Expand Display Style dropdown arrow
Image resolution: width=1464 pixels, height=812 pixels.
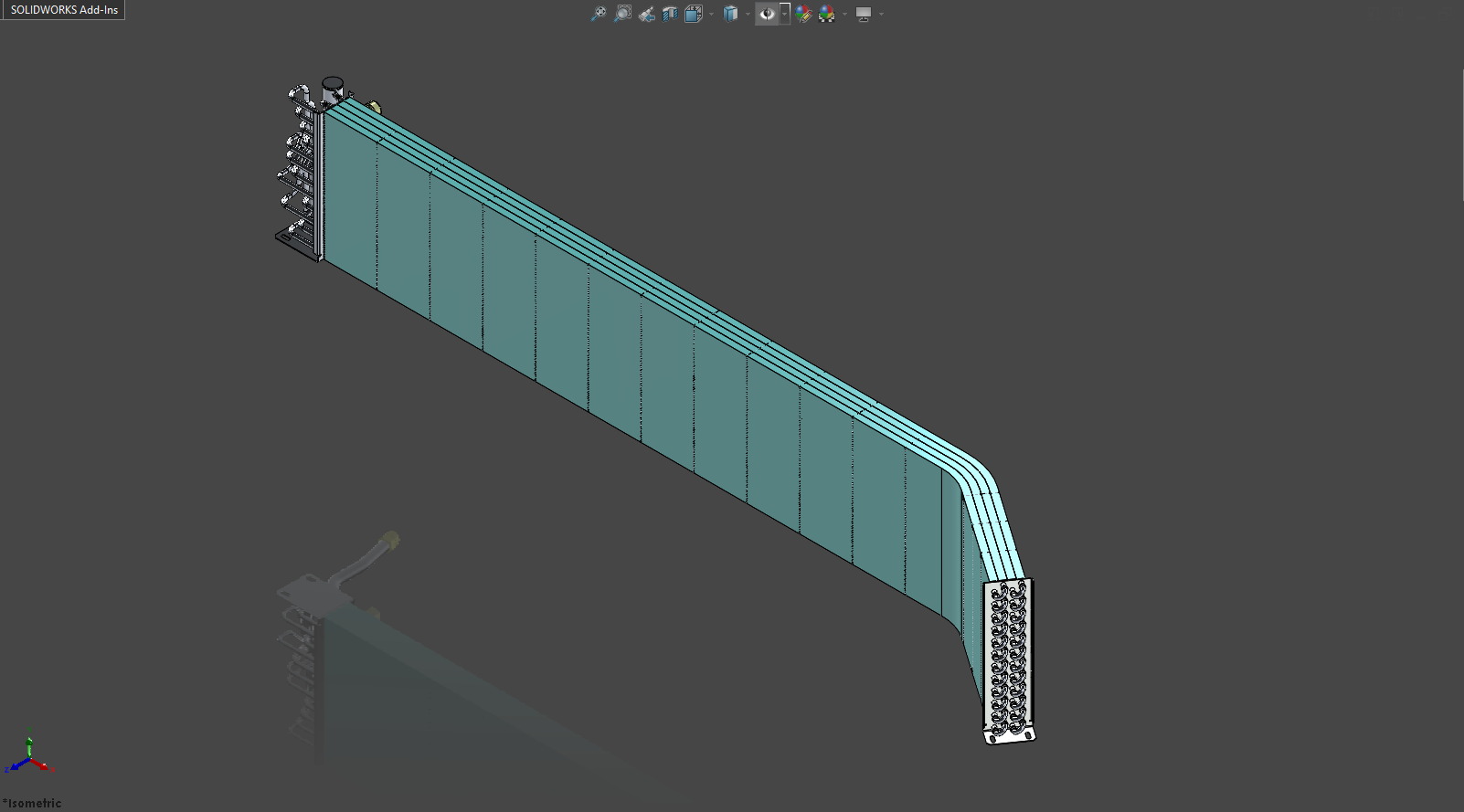click(x=748, y=14)
